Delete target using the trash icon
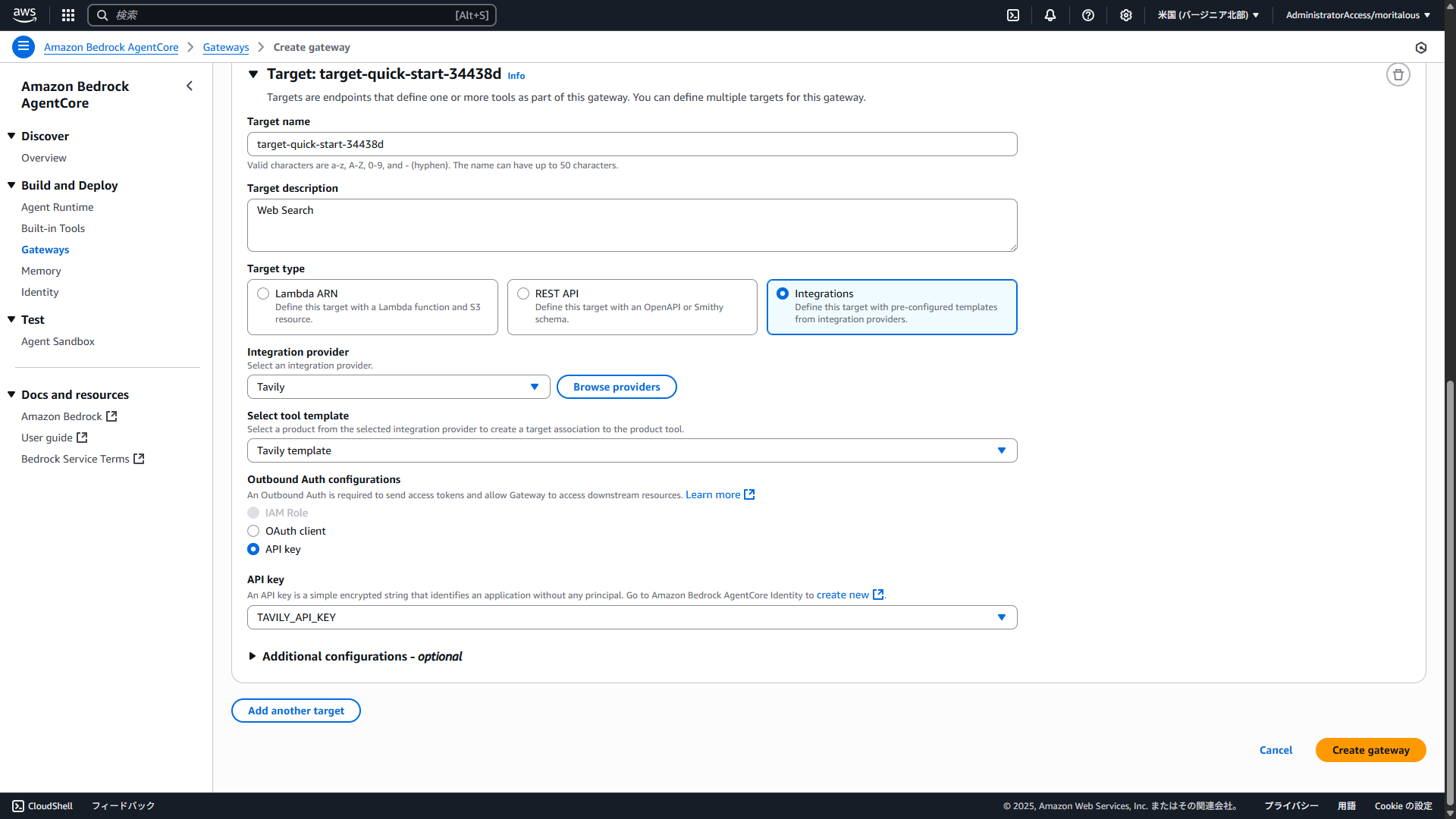The image size is (1456, 819). 1398,75
